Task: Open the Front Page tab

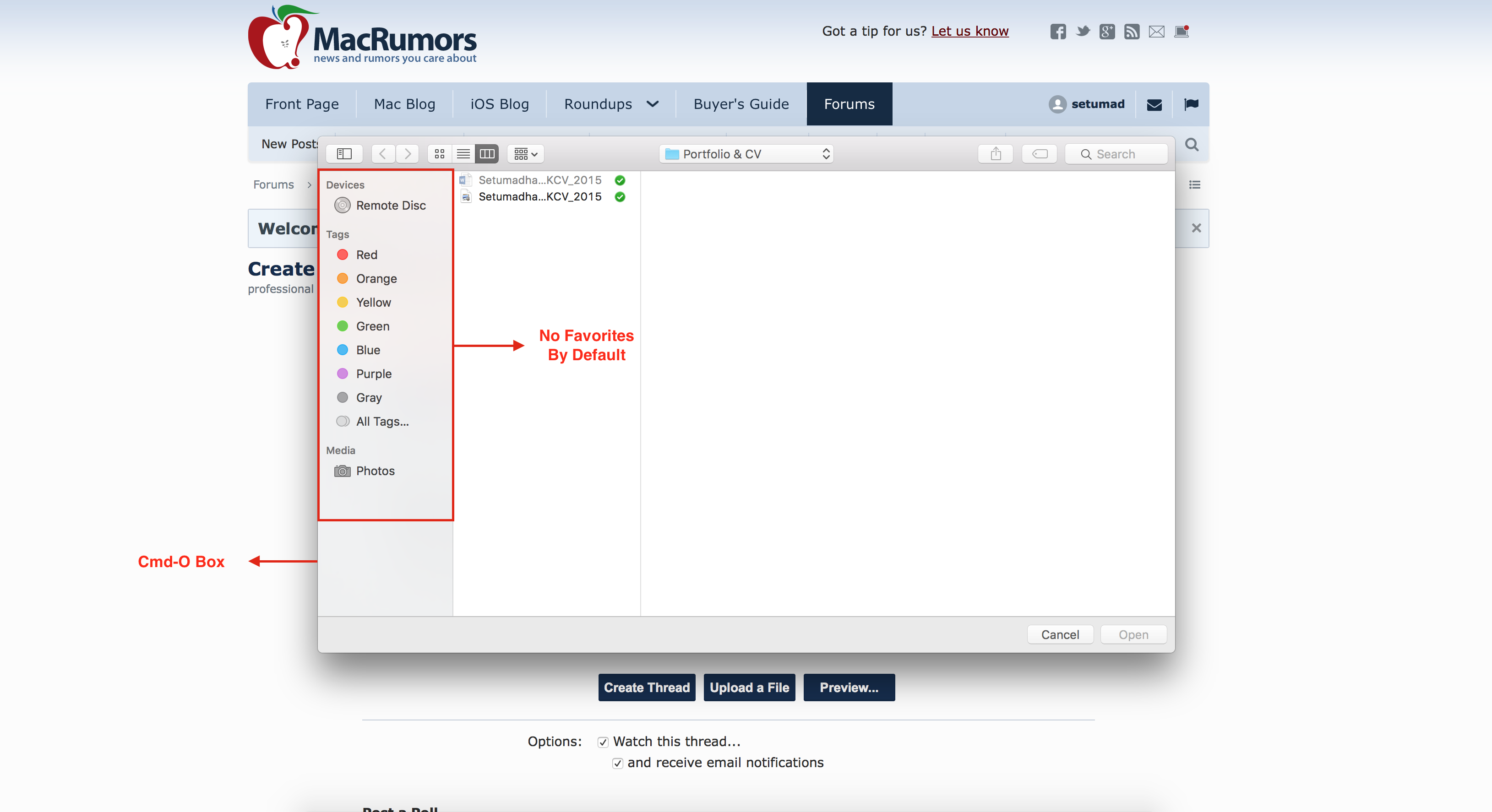Action: [302, 104]
